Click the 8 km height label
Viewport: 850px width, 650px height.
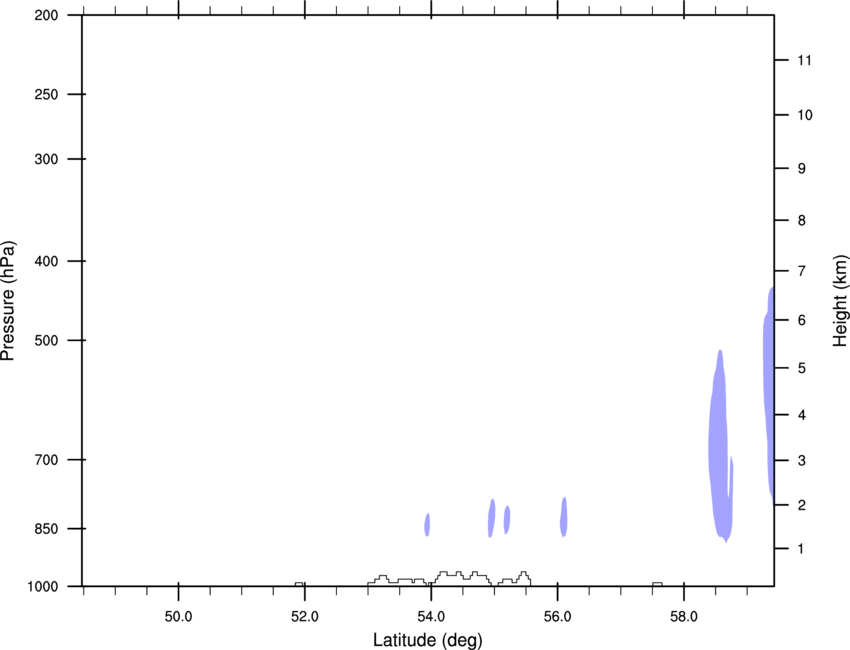pos(802,221)
